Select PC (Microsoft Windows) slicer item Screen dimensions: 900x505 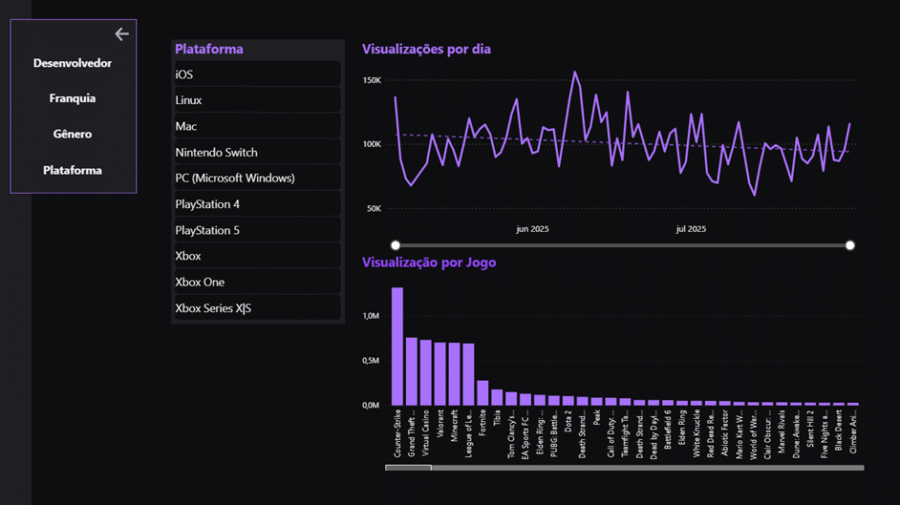click(x=257, y=179)
